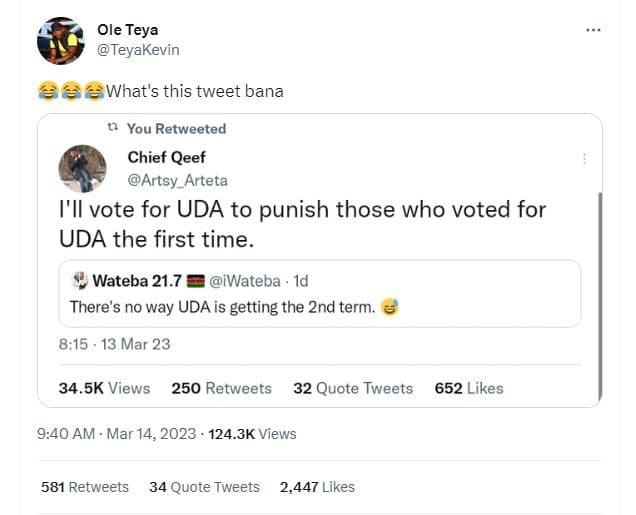Click the vertical dots on the quoted tweet

[x=584, y=158]
